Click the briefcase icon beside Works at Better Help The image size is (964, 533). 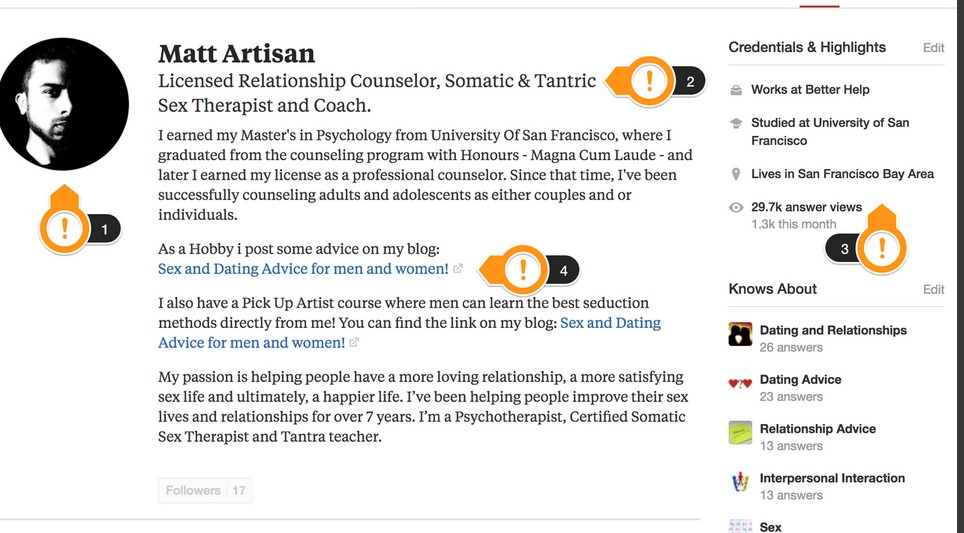(x=736, y=90)
